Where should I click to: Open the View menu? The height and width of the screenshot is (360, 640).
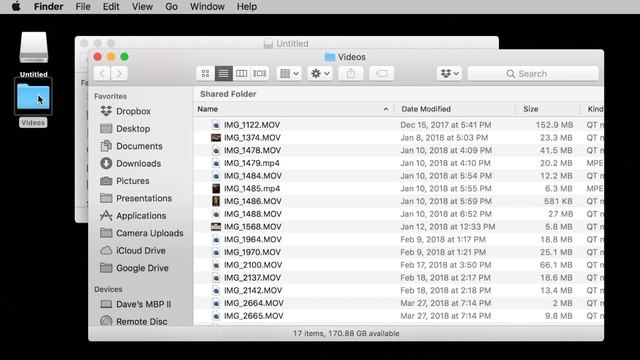(x=142, y=7)
